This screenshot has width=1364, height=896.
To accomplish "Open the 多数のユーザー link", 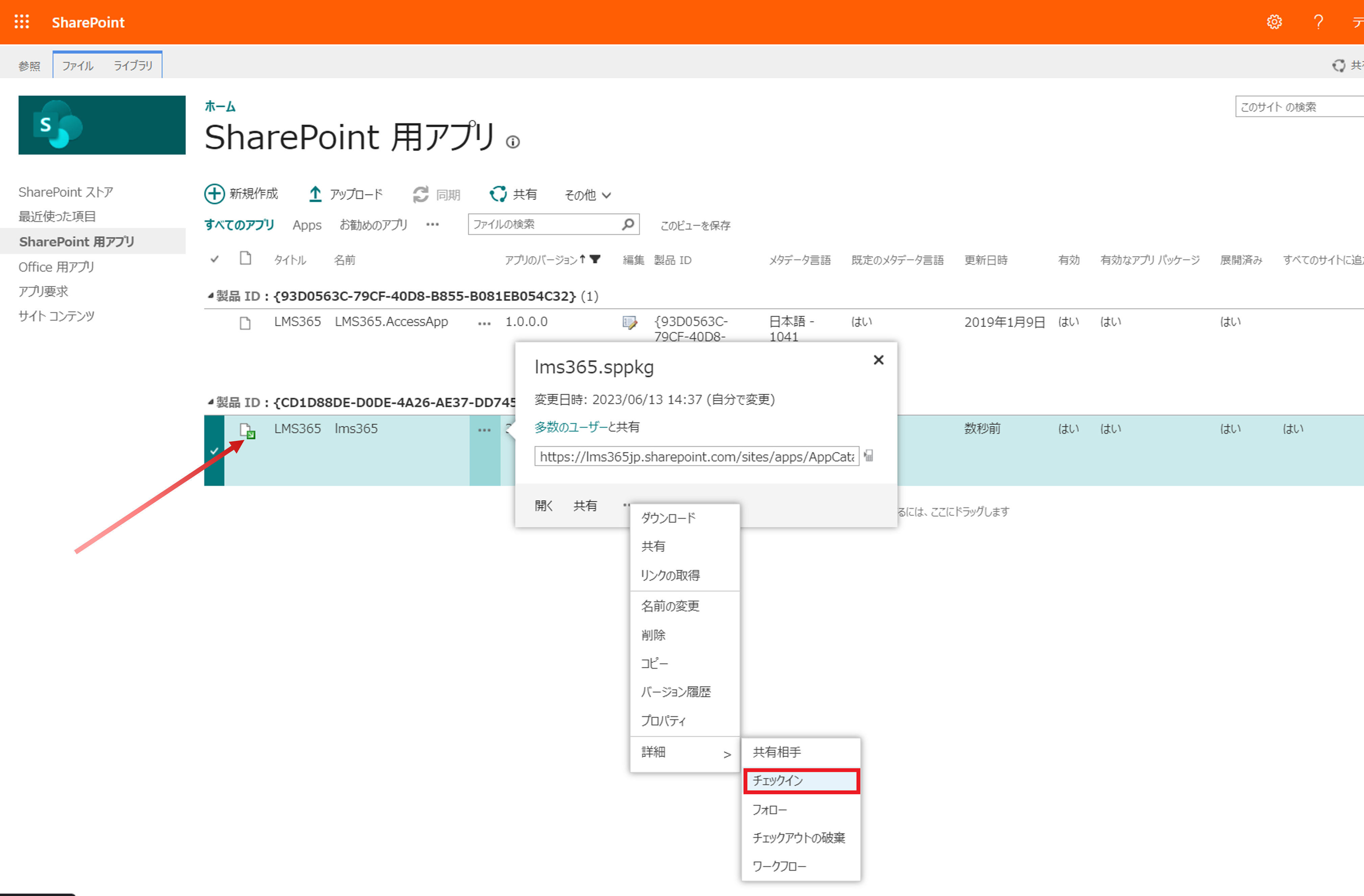I will tap(571, 427).
